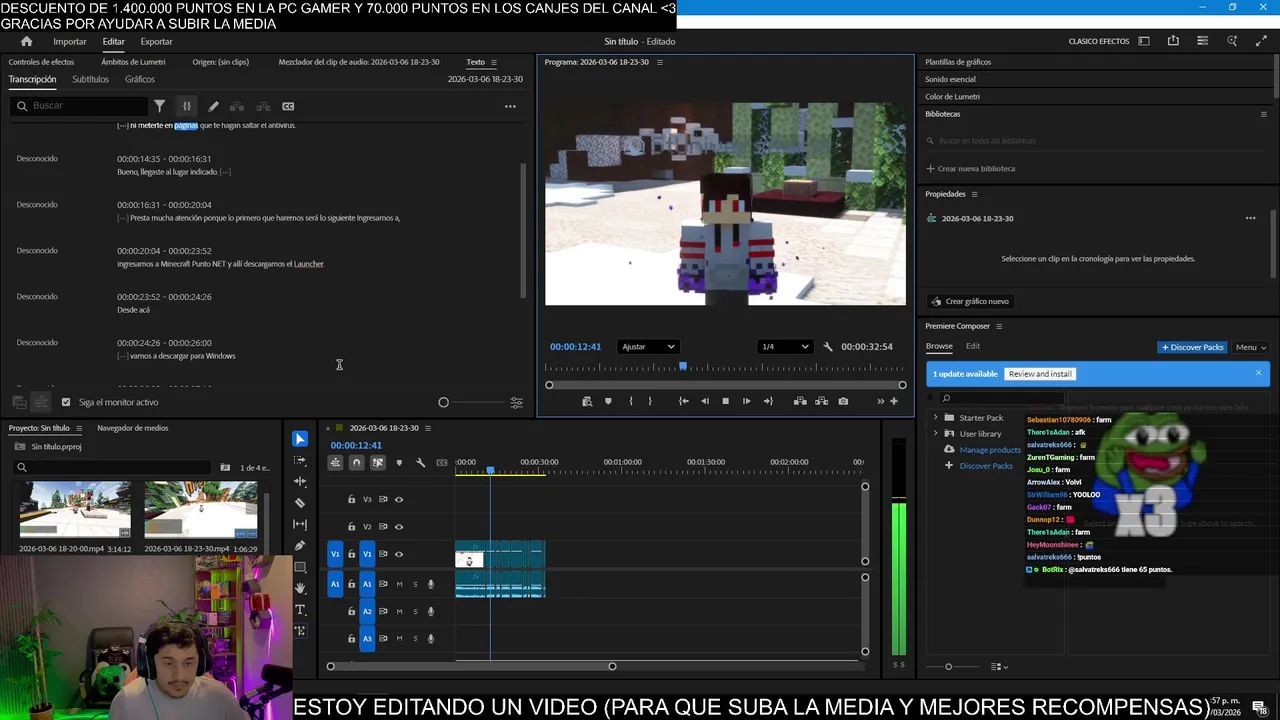Expand the Starter Pack folder

(935, 417)
